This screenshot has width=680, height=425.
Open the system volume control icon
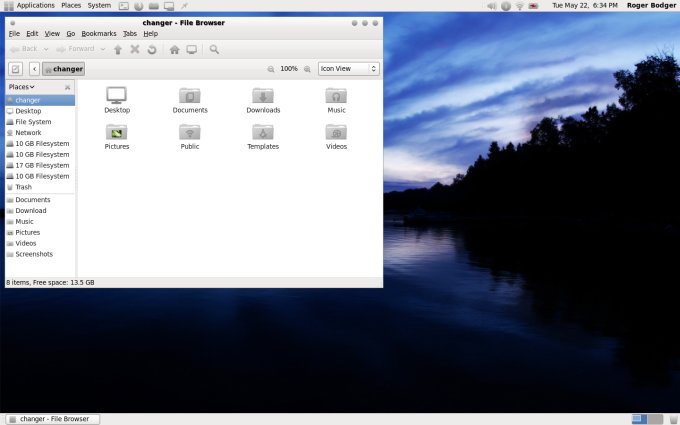(491, 6)
